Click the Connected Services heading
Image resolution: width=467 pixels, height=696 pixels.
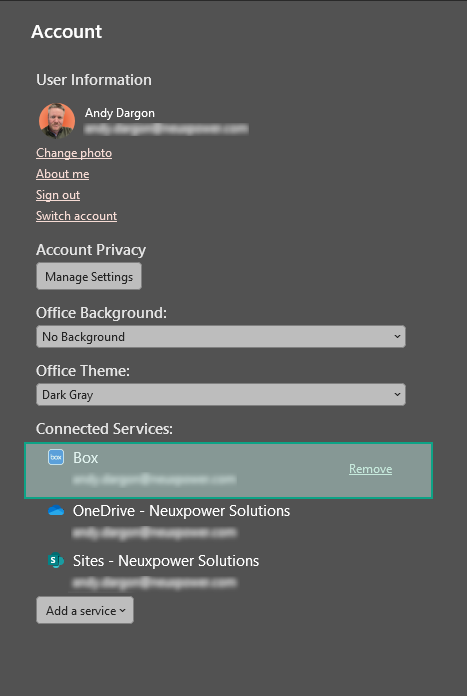(104, 429)
